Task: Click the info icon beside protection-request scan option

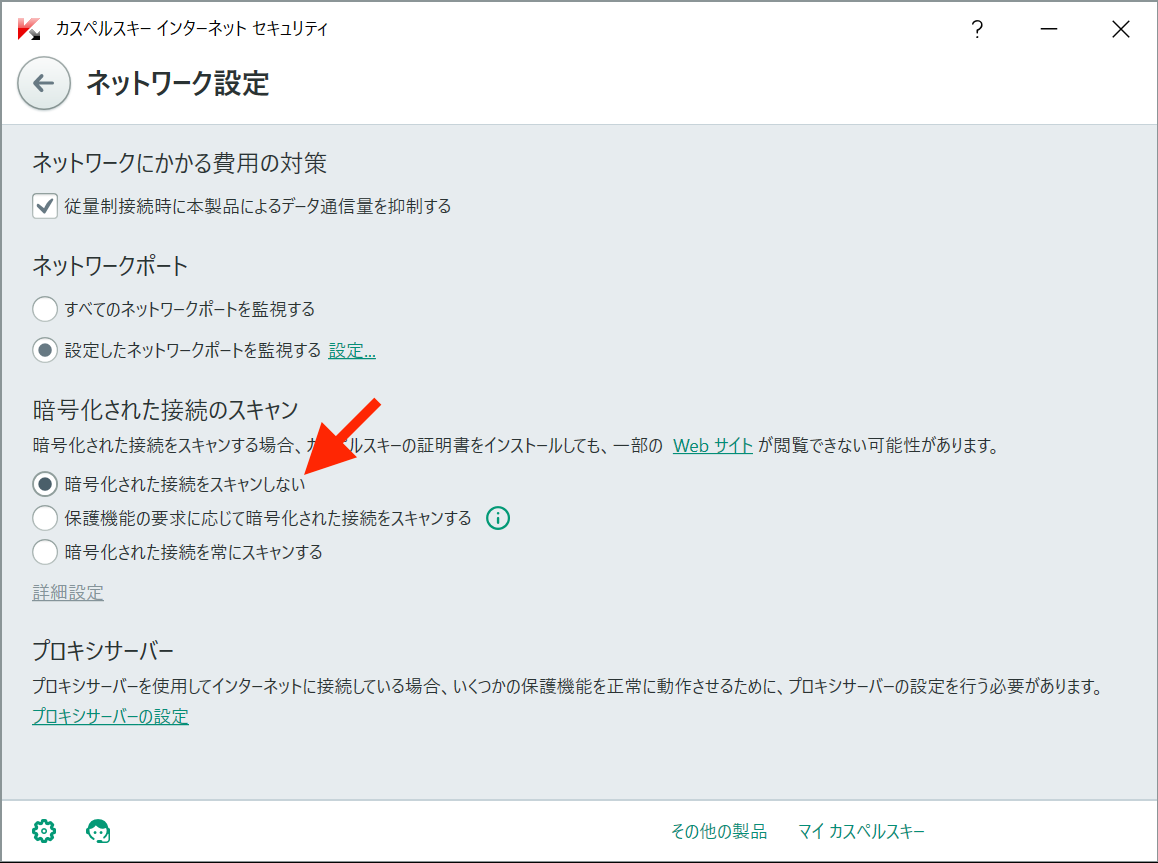Action: [498, 518]
